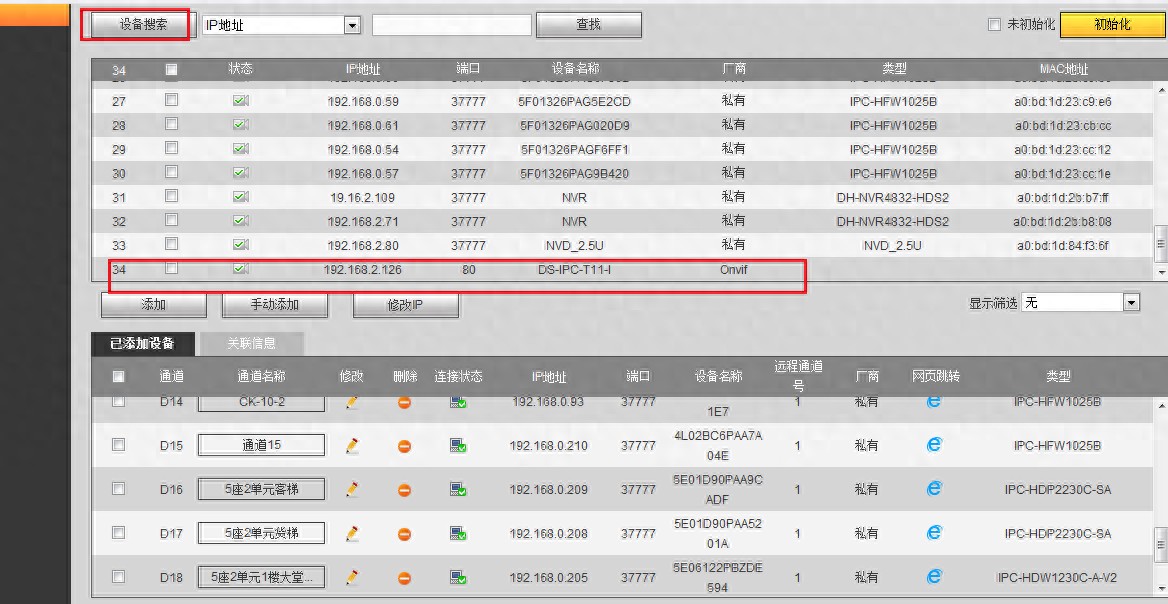The height and width of the screenshot is (604, 1168).
Task: Open the web page jump icon for D15
Action: pyautogui.click(x=934, y=445)
